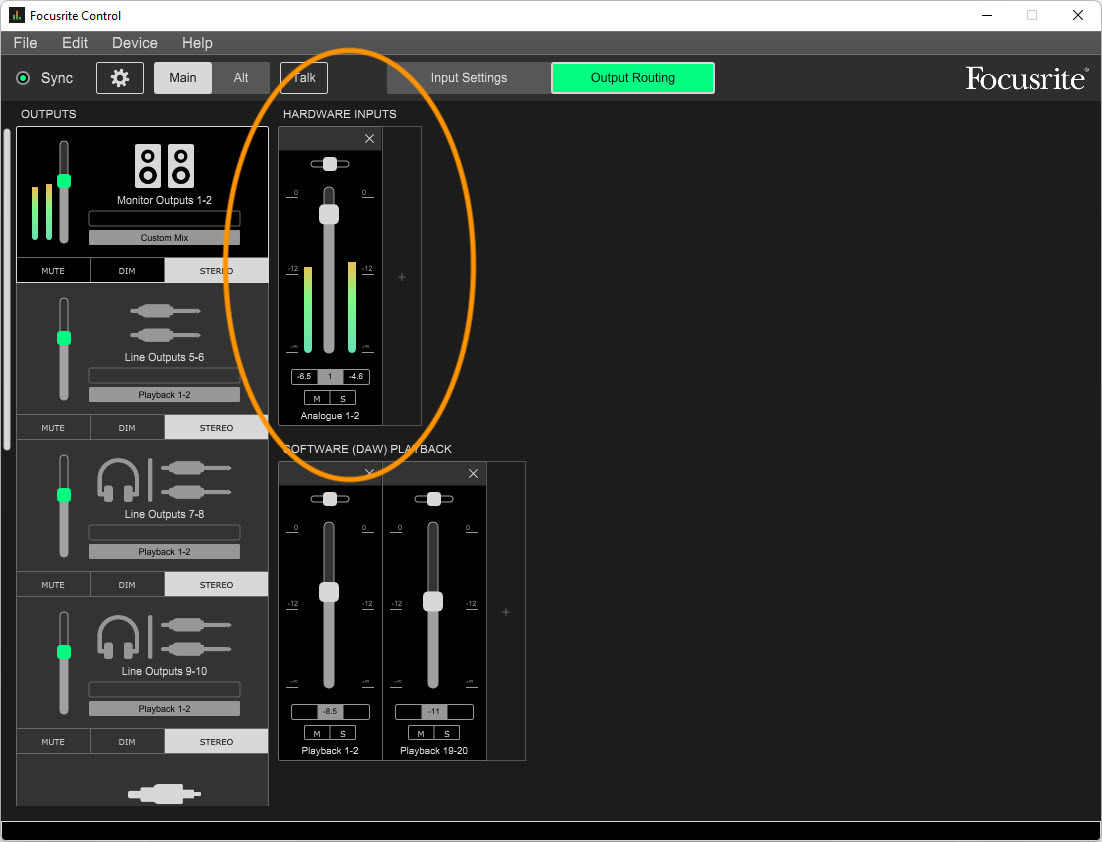Open Line Outputs 7-8 Playback 1-2 source dropdown

coord(164,552)
